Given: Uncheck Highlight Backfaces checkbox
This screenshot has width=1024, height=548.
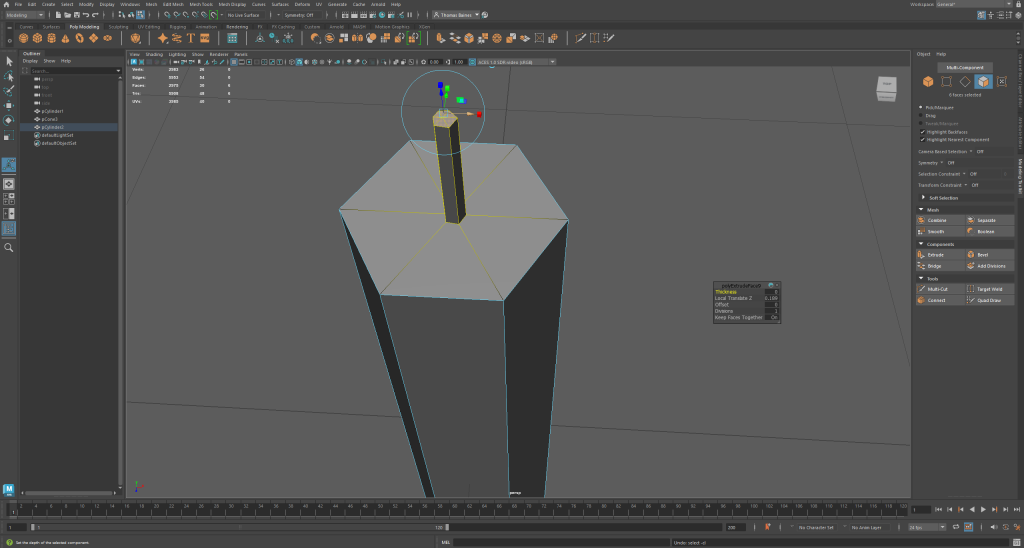Looking at the screenshot, I should coord(922,131).
